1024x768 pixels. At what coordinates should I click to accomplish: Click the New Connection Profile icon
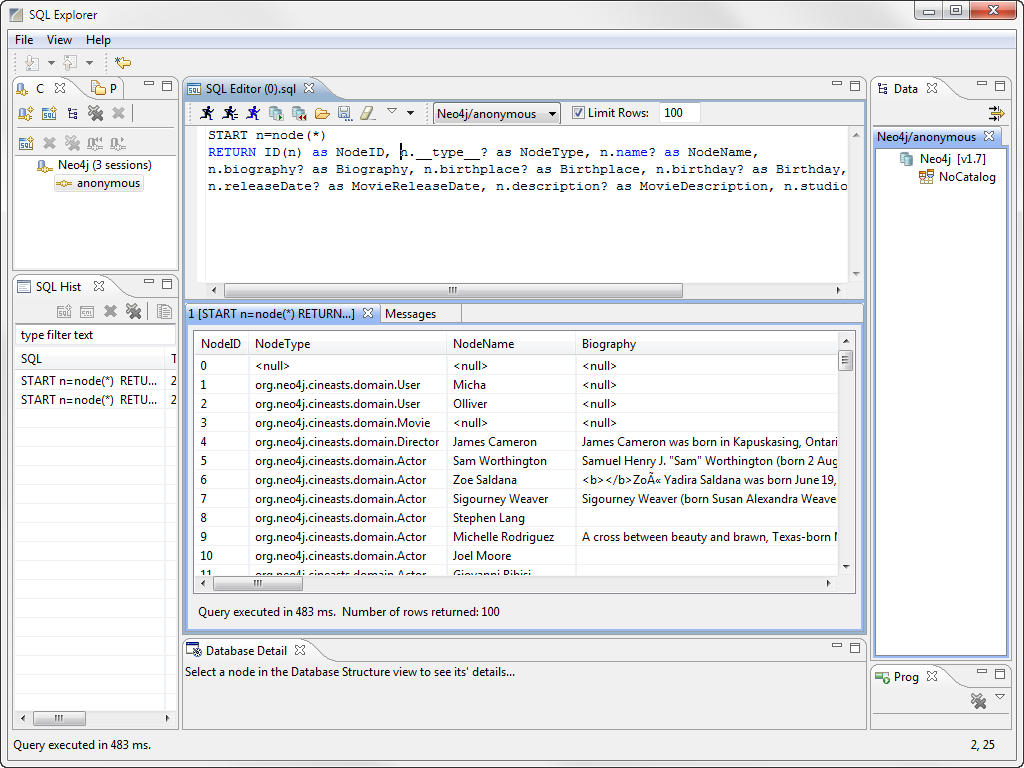click(x=25, y=114)
